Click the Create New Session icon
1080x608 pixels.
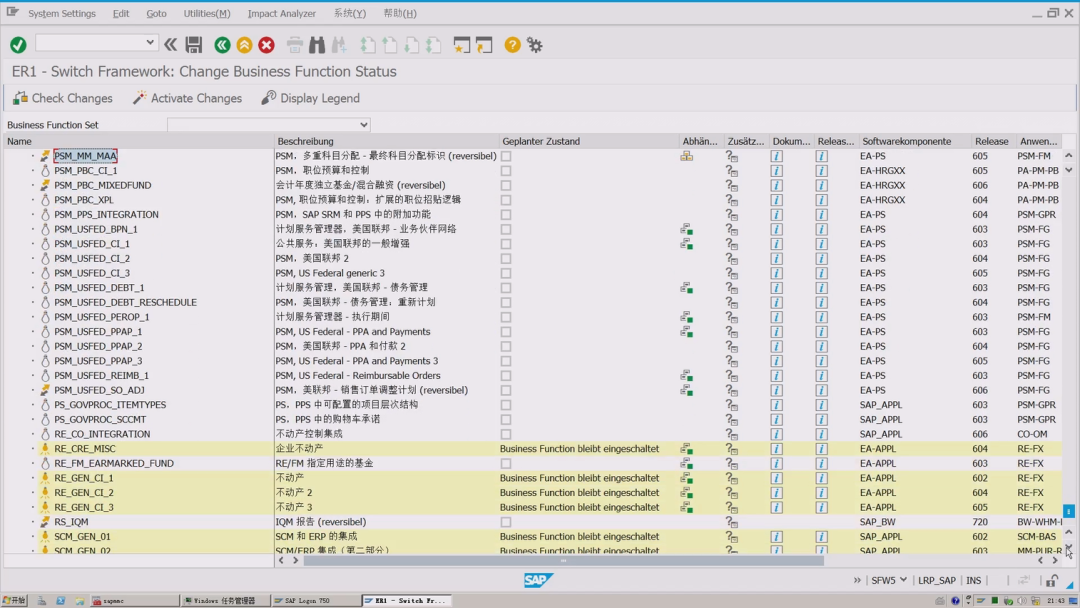click(461, 45)
